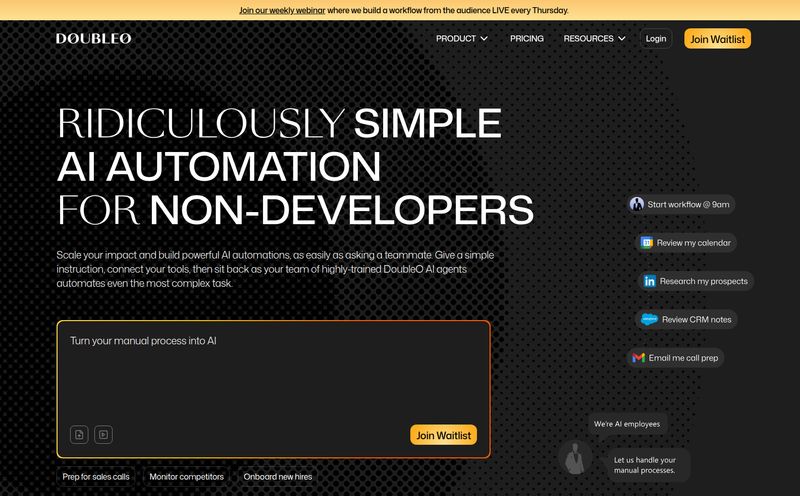This screenshot has height=496, width=800.
Task: Click the Gmail icon
Action: (638, 358)
